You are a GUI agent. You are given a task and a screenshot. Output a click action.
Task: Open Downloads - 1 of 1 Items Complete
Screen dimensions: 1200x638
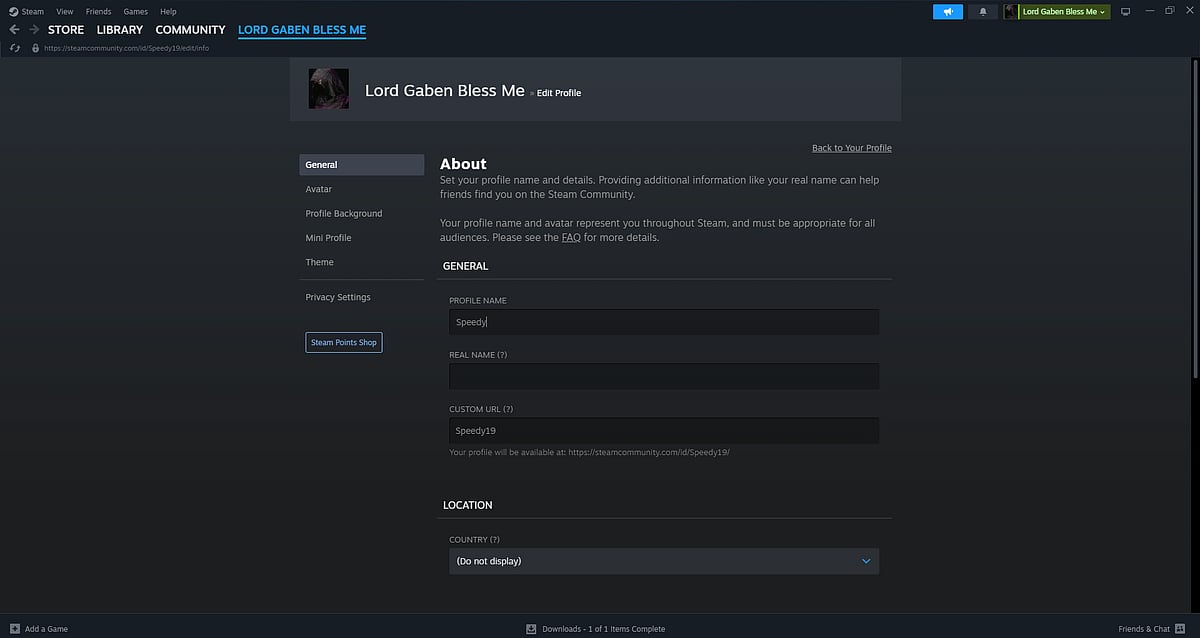(604, 629)
